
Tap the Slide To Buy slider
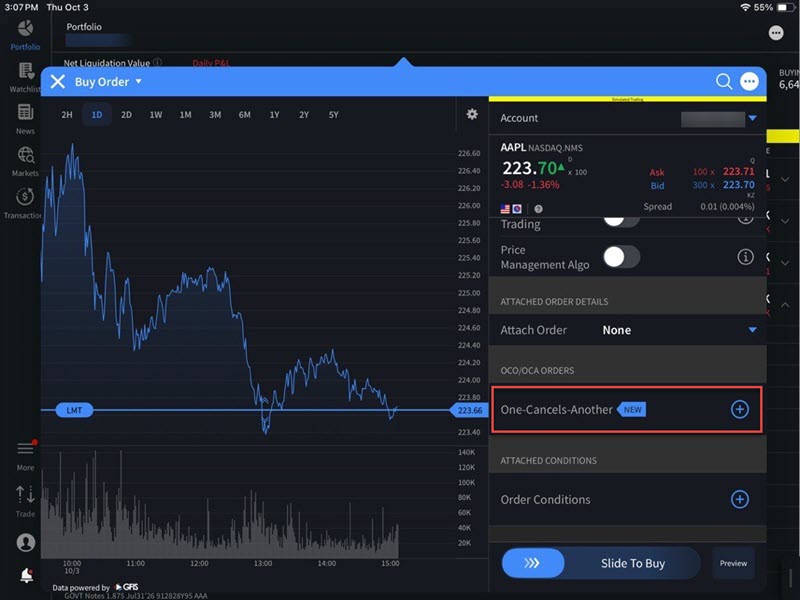(x=532, y=563)
